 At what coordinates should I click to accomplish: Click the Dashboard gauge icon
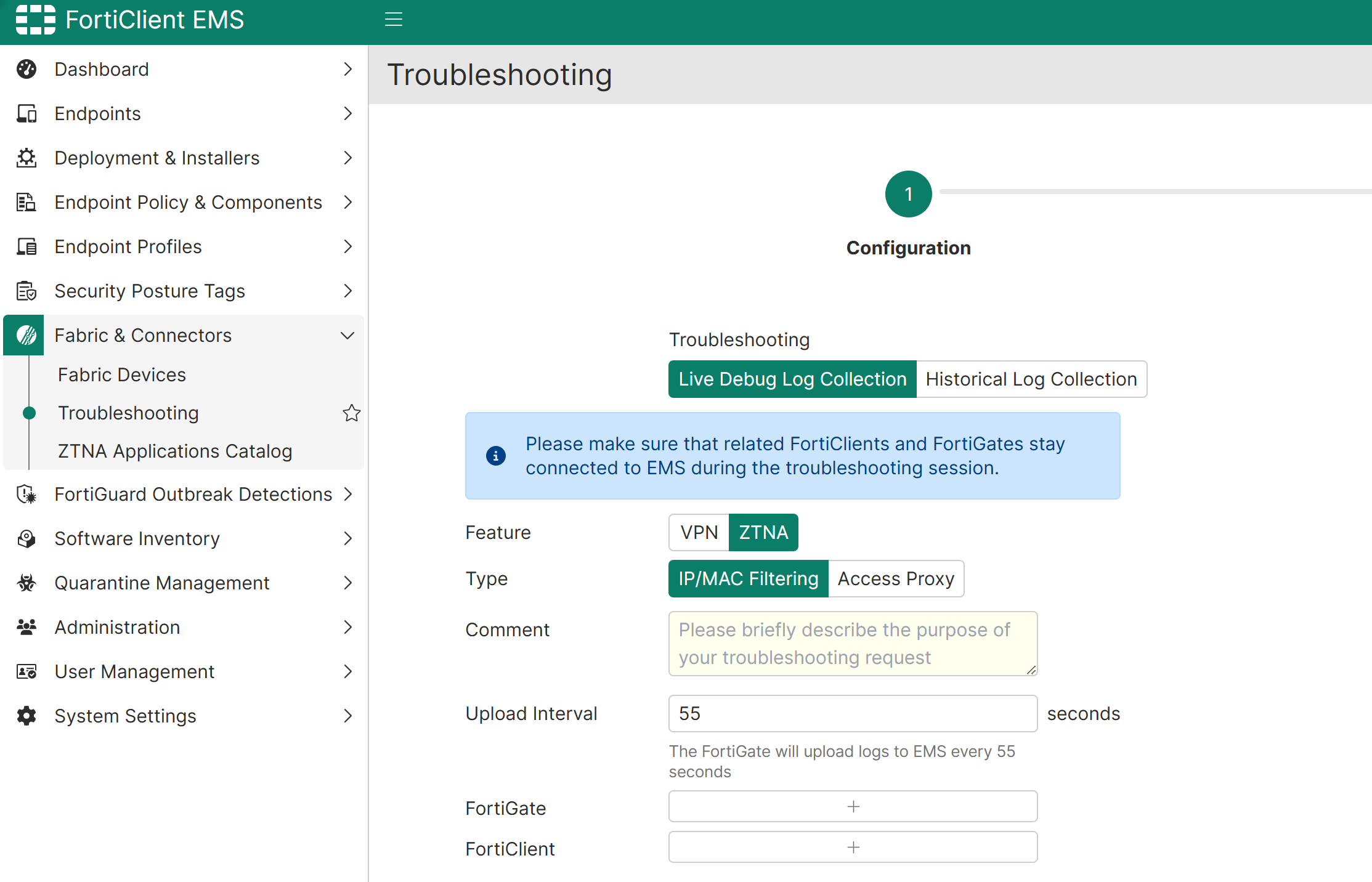coord(26,69)
